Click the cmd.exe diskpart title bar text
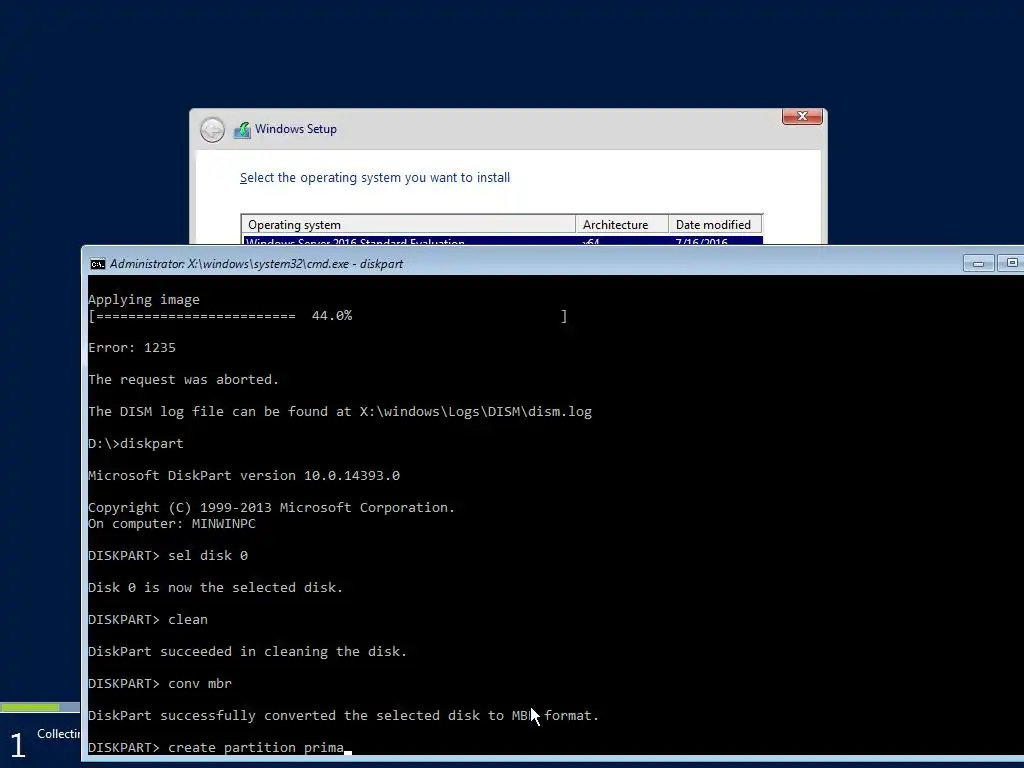 click(256, 264)
